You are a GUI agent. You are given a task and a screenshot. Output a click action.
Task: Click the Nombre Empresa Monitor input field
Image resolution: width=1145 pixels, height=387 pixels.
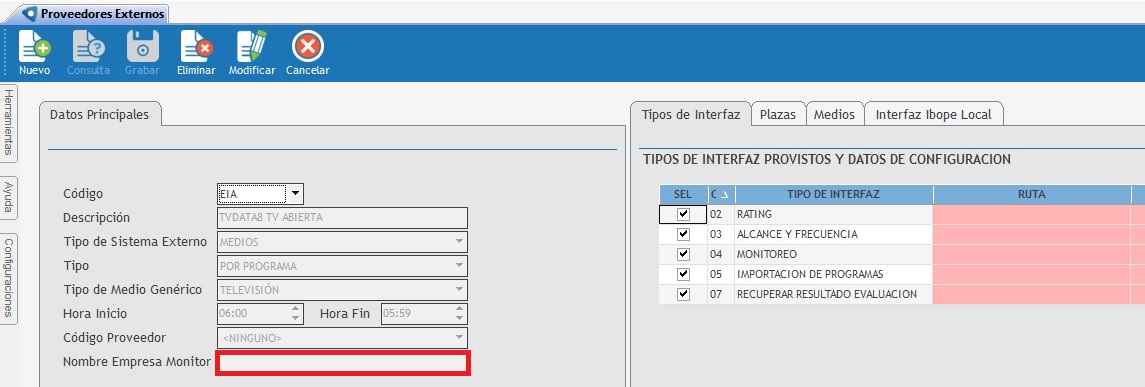point(342,363)
